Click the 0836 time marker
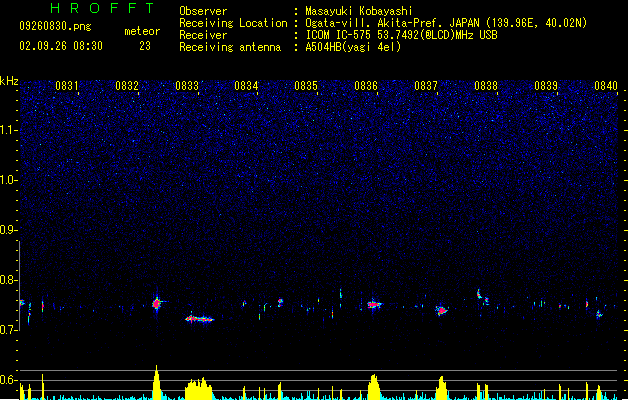The height and width of the screenshot is (400, 629). pyautogui.click(x=366, y=86)
